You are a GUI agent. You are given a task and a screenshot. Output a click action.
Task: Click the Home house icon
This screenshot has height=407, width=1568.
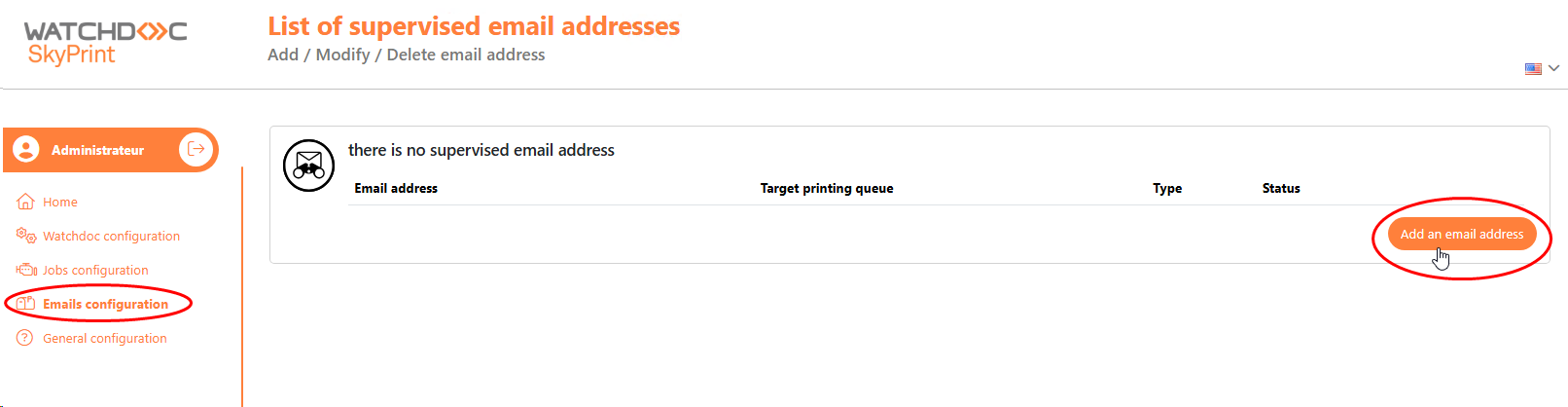tap(26, 202)
